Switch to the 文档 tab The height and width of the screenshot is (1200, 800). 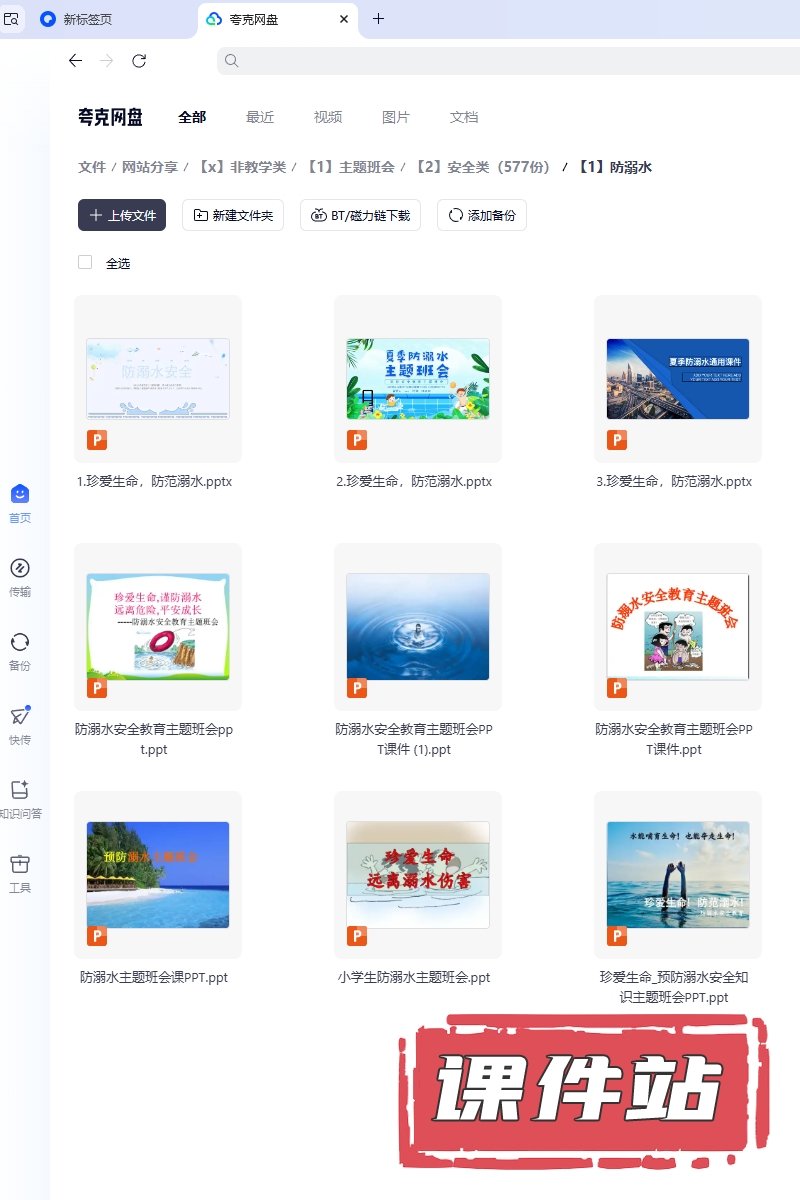[464, 117]
